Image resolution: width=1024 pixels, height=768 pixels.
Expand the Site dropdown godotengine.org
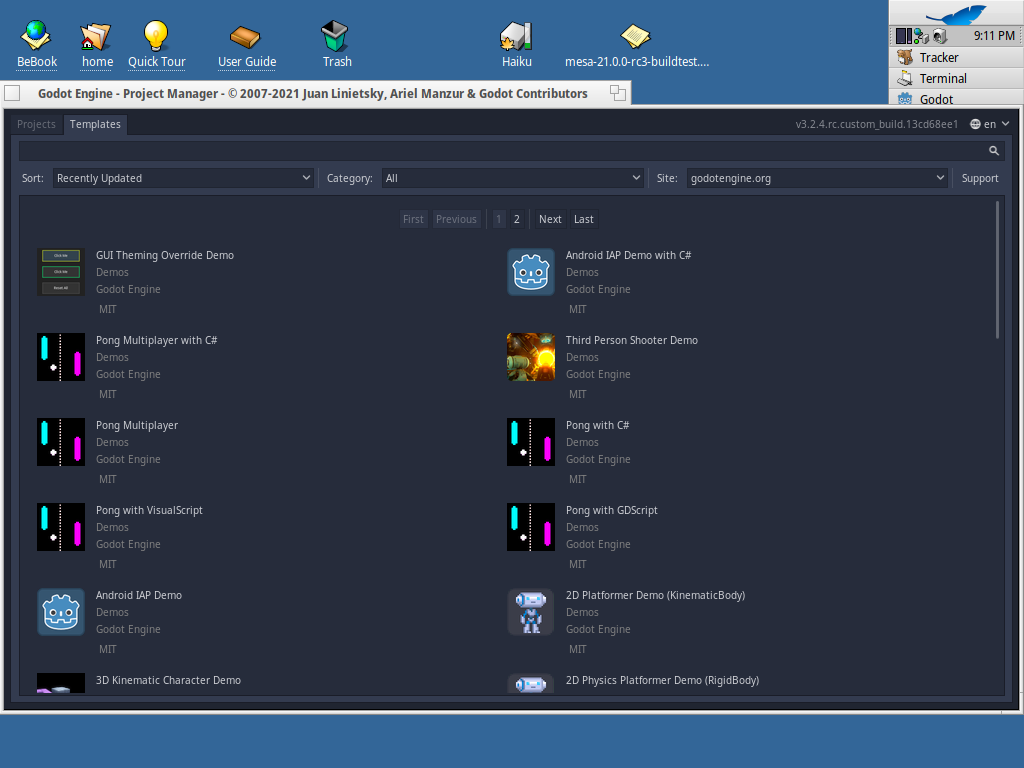[816, 178]
